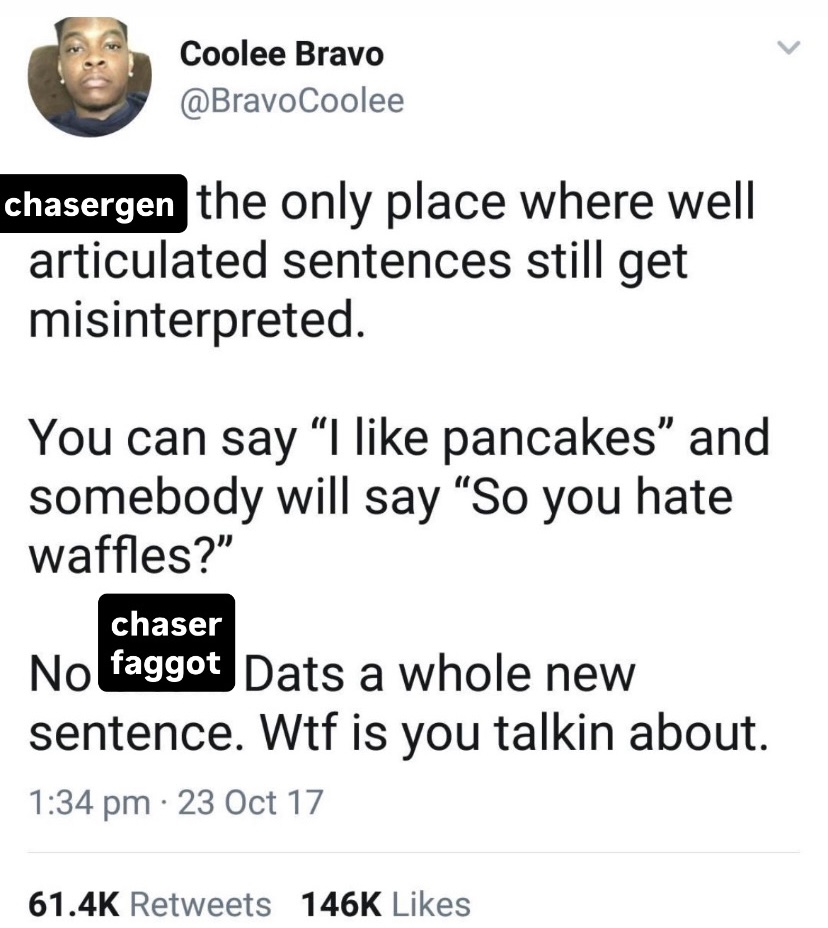
Task: Open the 61.4K retweet count
Action: click(74, 904)
